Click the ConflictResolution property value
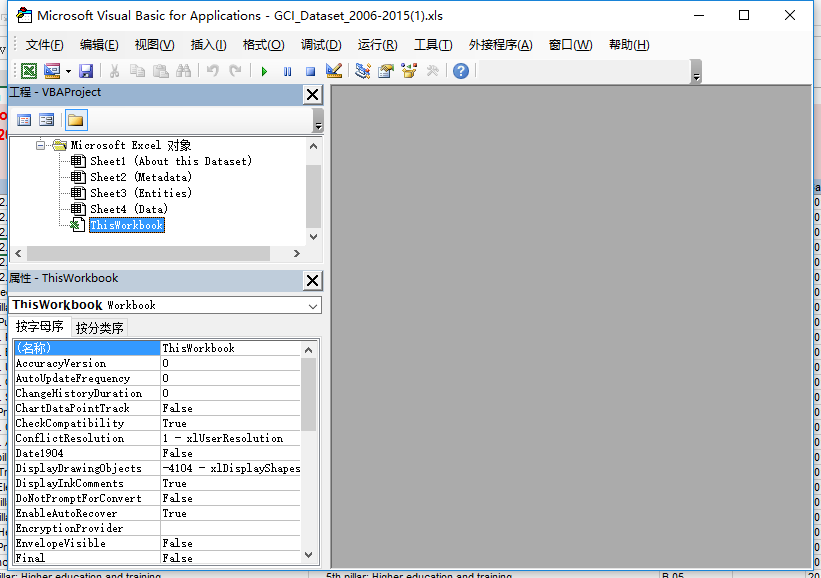Viewport: 821px width, 578px height. (x=230, y=438)
